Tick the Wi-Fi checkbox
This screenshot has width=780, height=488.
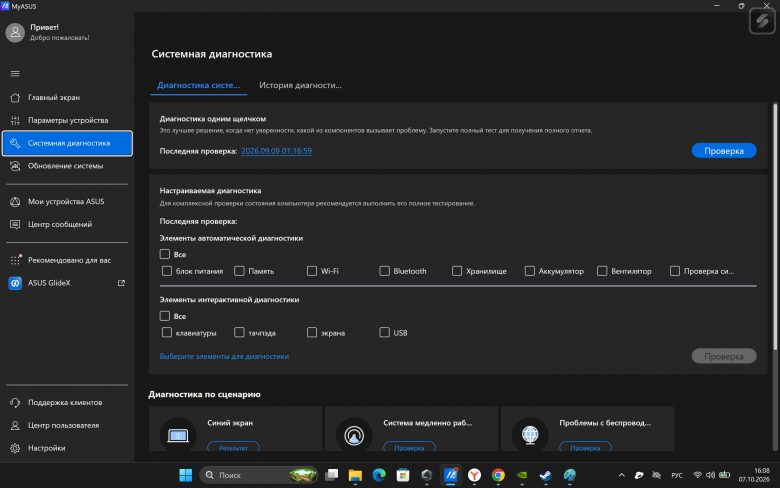click(x=312, y=271)
